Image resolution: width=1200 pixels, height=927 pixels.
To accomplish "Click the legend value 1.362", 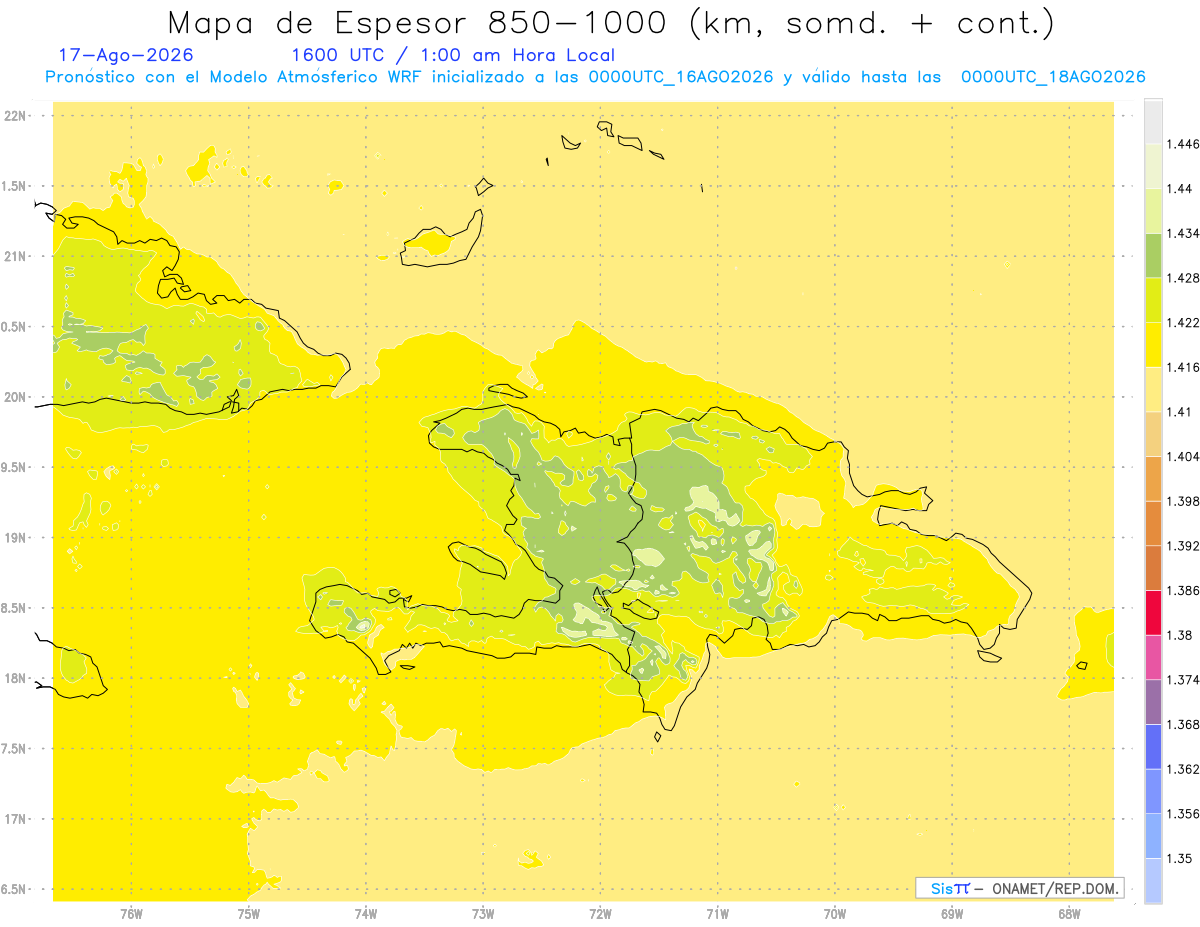I will tap(1184, 769).
